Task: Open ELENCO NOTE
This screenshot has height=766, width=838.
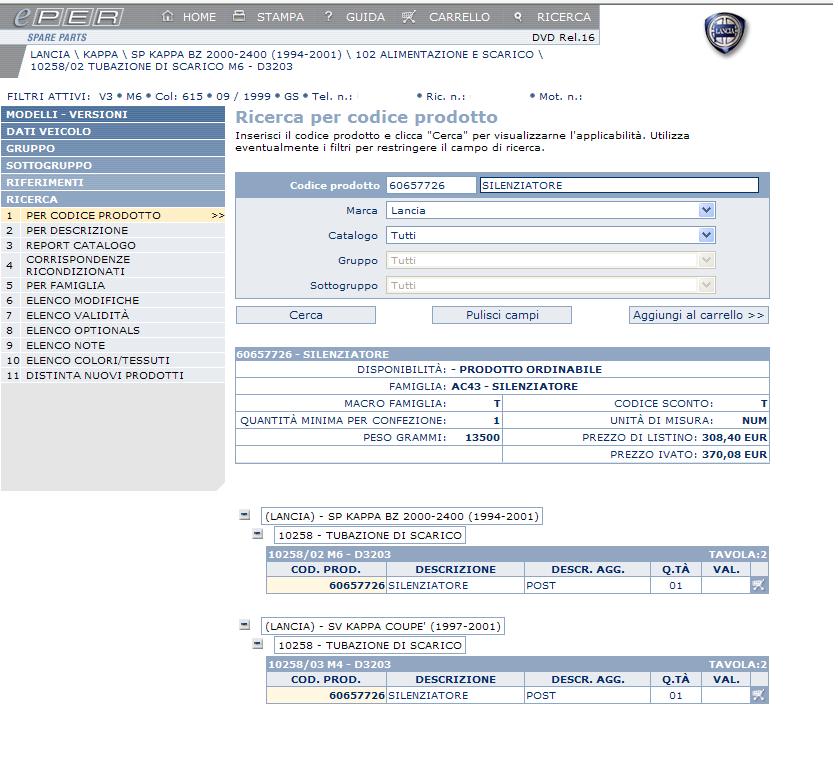Action: (113, 345)
